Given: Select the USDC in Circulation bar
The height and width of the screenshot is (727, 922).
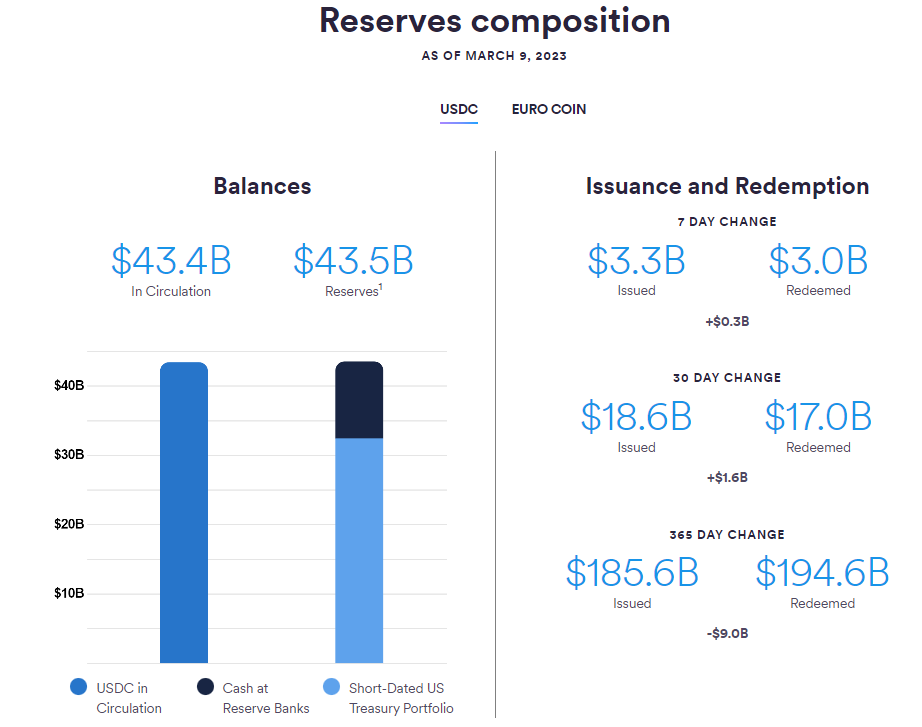Looking at the screenshot, I should pos(184,512).
